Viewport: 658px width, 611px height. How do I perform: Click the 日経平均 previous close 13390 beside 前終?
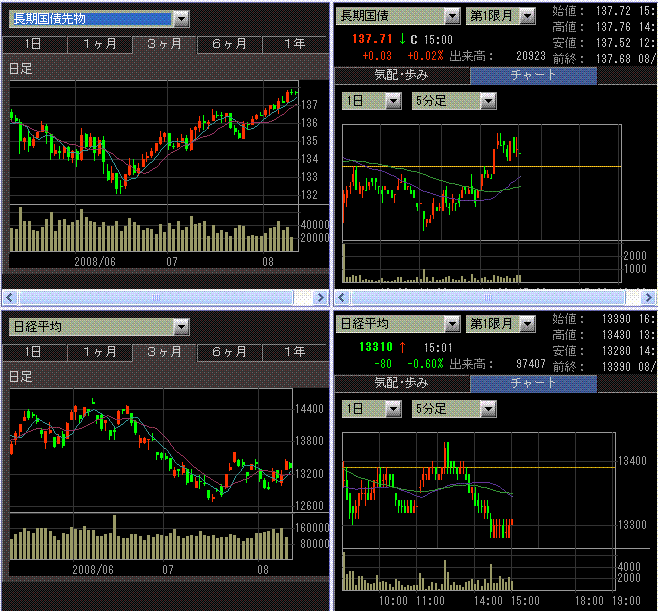(x=616, y=367)
